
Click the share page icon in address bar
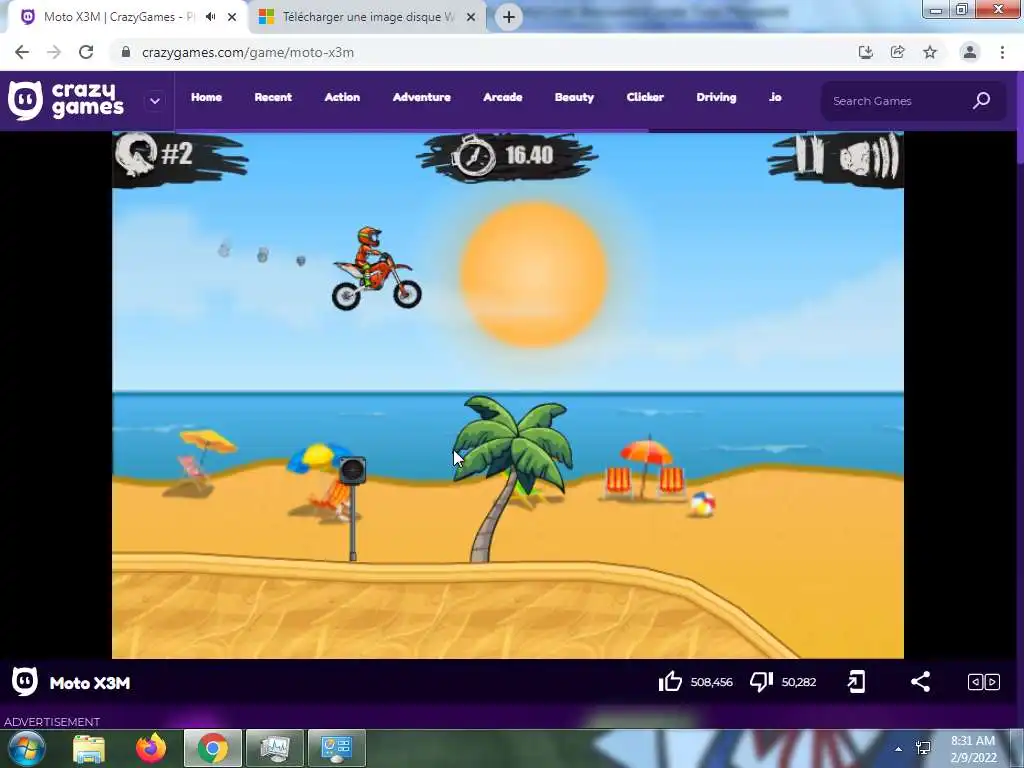pyautogui.click(x=898, y=52)
